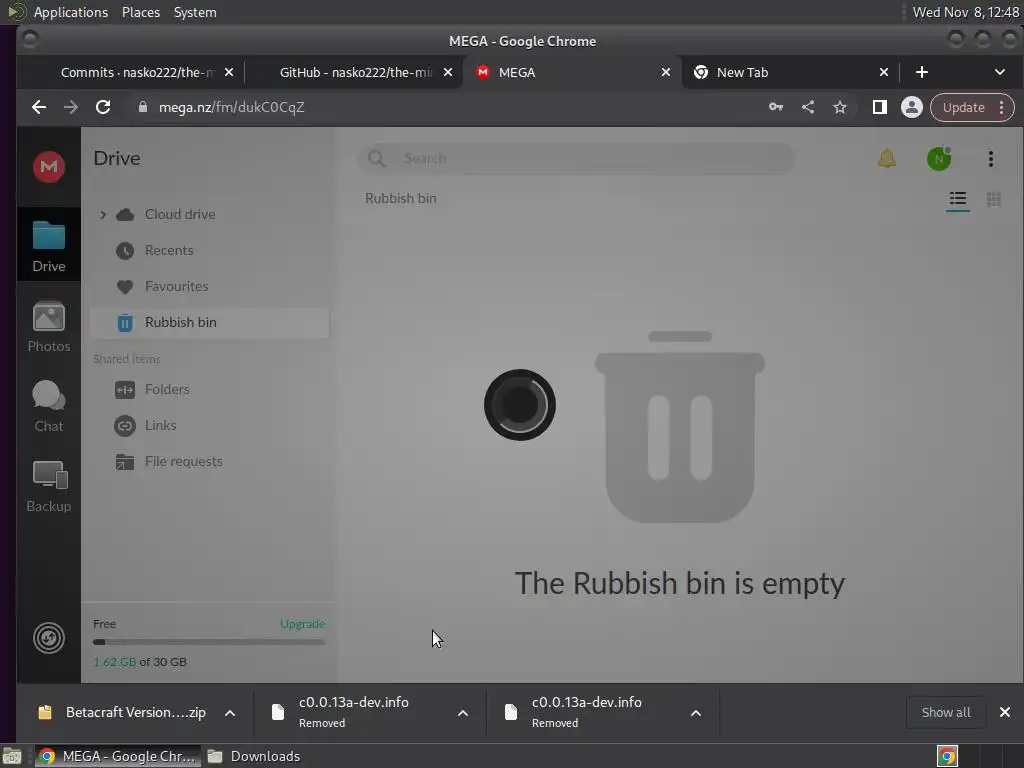Switch to Commits nasko222 tab
Viewport: 1024px width, 768px height.
point(137,72)
